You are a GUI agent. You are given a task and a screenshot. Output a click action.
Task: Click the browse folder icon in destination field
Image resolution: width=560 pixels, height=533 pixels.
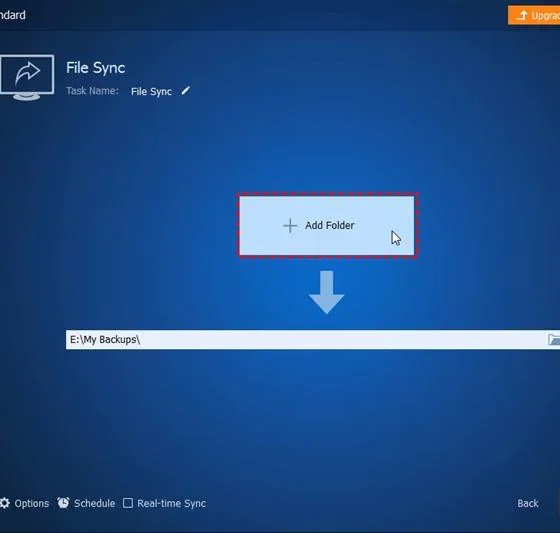point(554,339)
